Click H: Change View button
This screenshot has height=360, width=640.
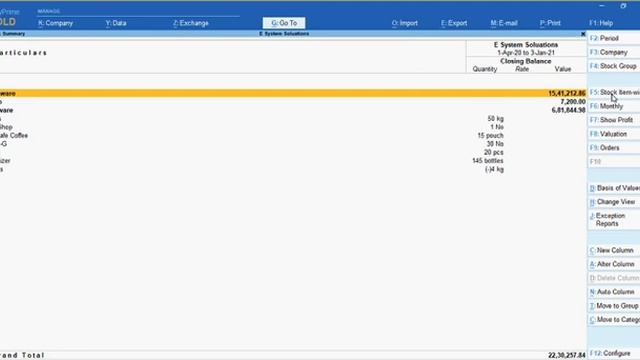[613, 202]
